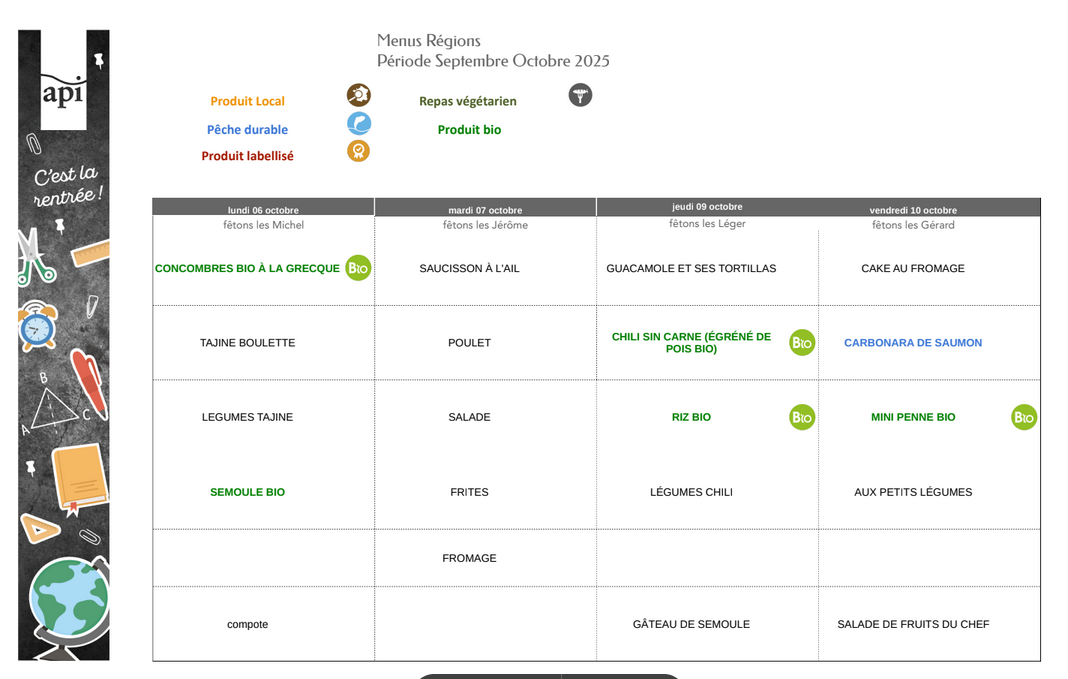Click the api logo in the banner

pos(64,93)
